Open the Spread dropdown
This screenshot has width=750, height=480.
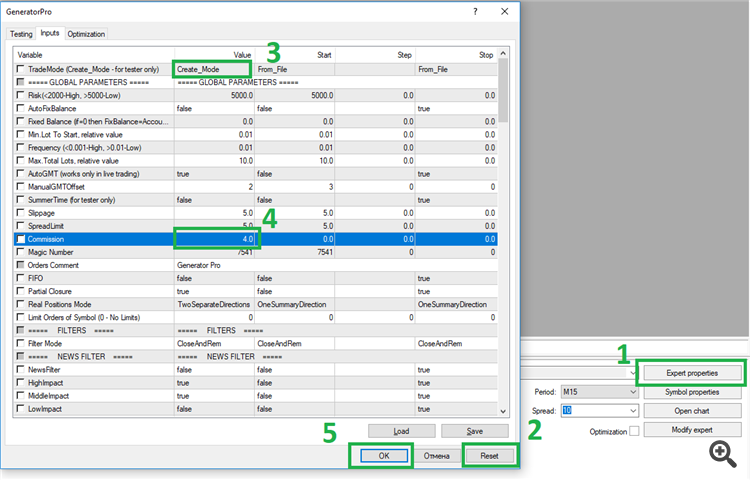coord(633,411)
